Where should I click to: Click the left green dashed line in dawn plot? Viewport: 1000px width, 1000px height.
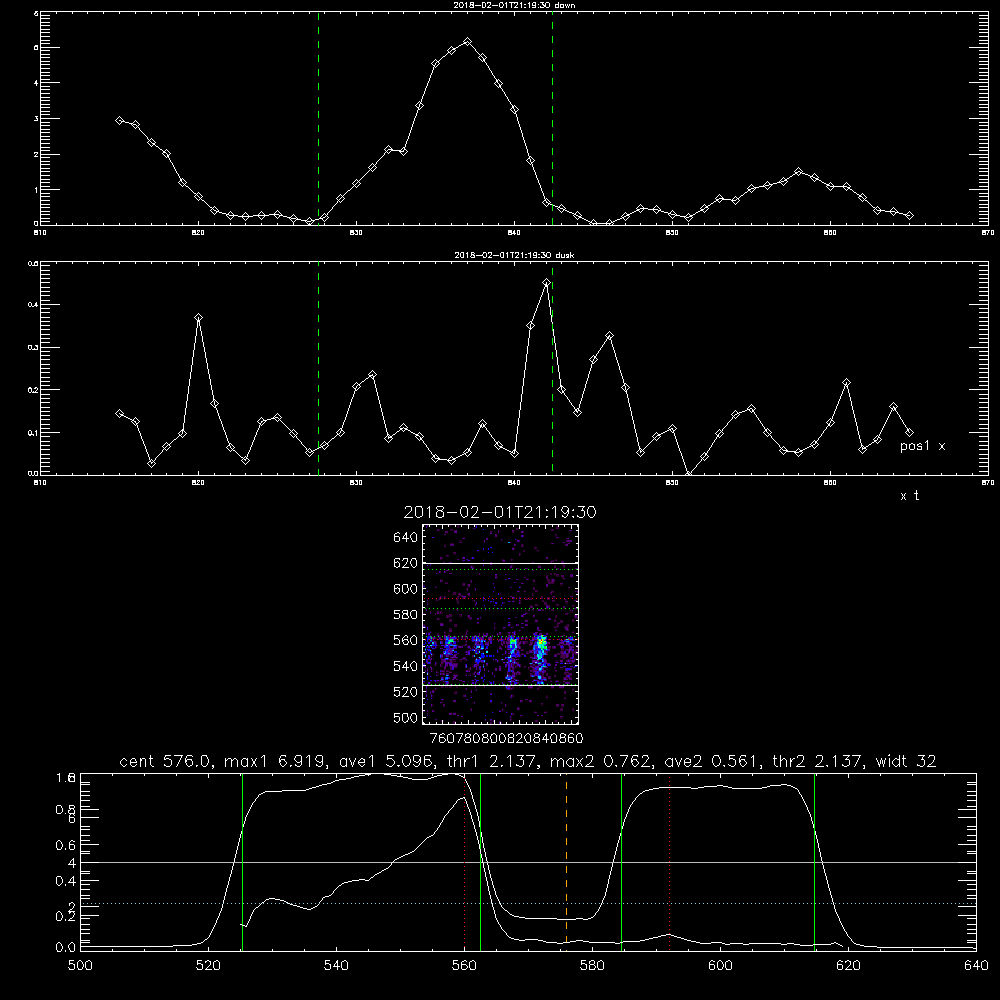pyautogui.click(x=318, y=118)
